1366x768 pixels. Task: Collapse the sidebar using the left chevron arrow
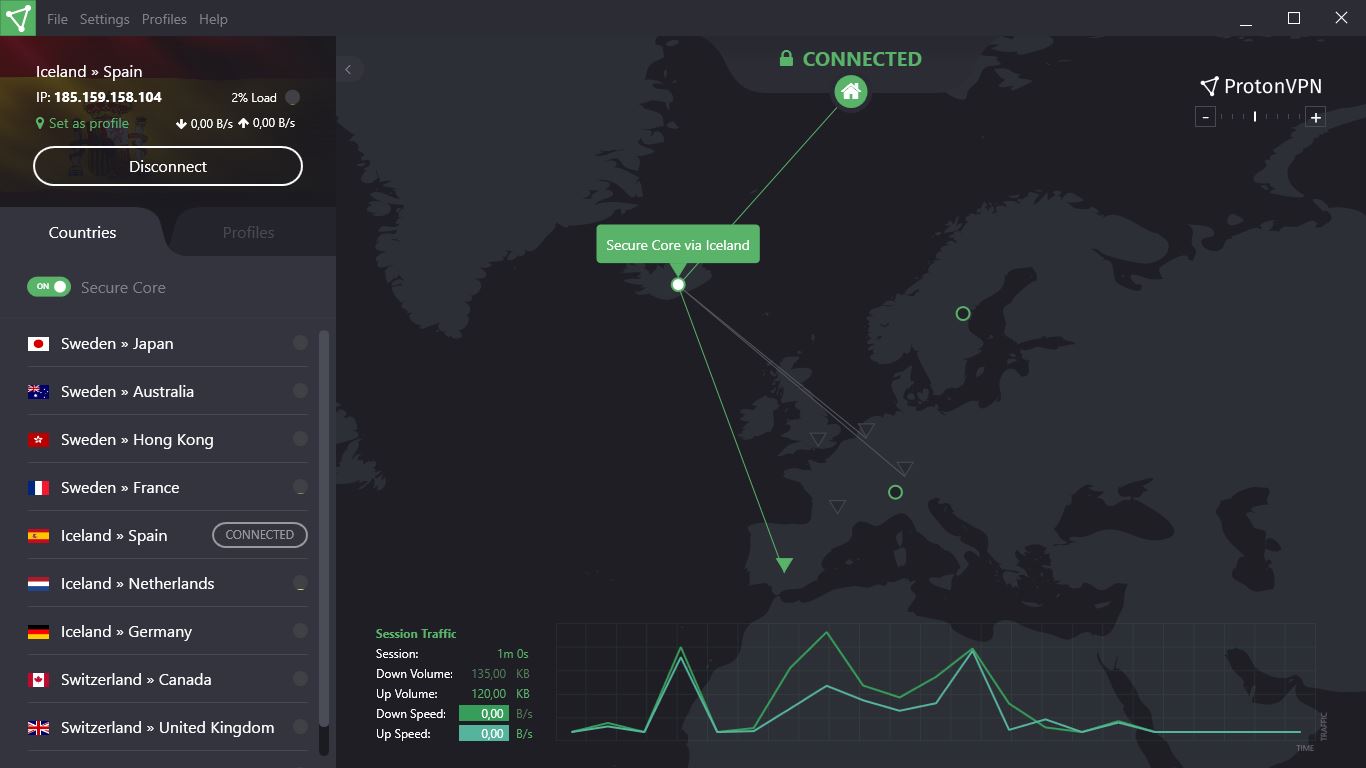[349, 69]
